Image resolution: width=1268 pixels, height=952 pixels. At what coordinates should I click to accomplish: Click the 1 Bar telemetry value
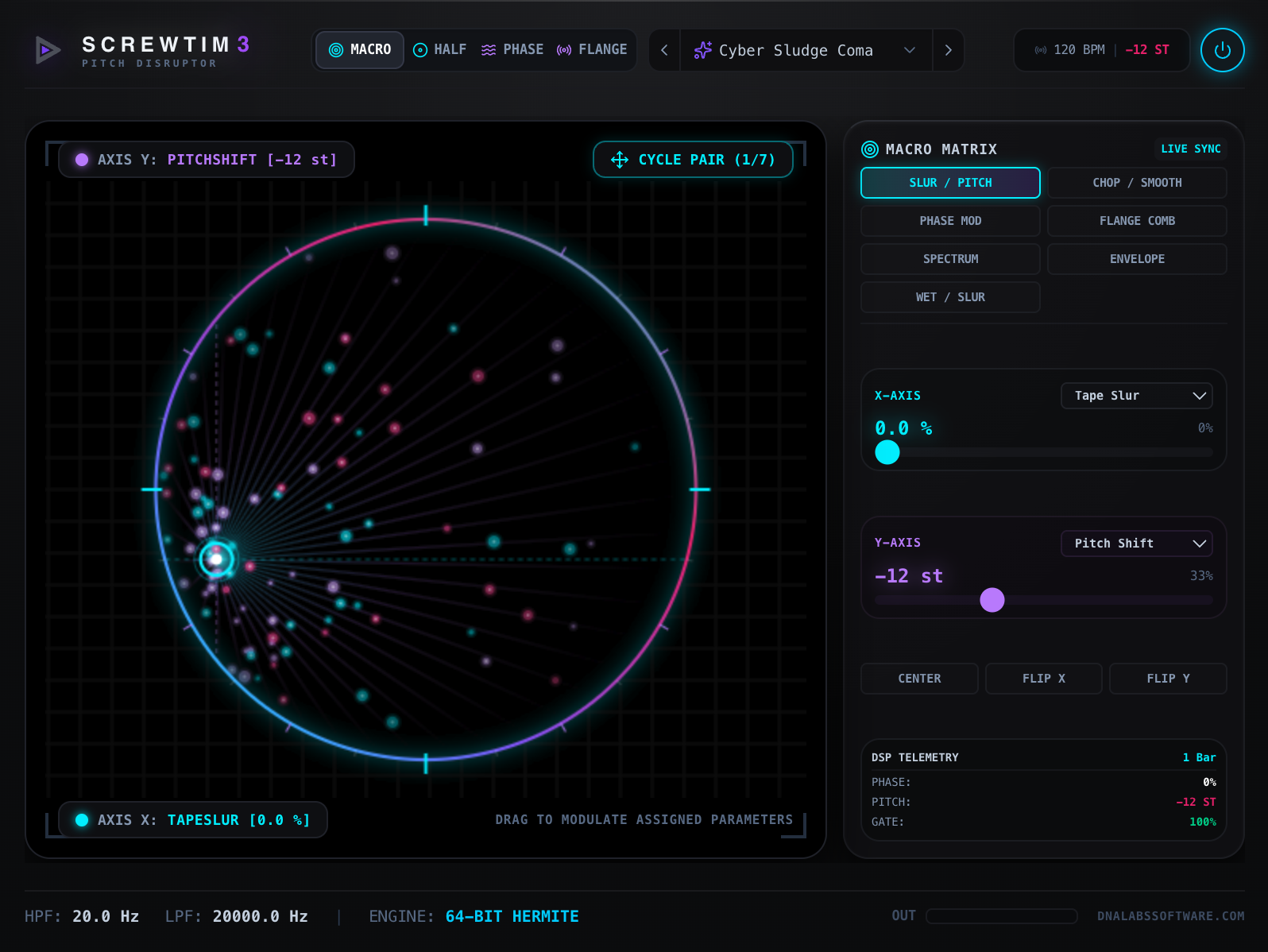1199,757
